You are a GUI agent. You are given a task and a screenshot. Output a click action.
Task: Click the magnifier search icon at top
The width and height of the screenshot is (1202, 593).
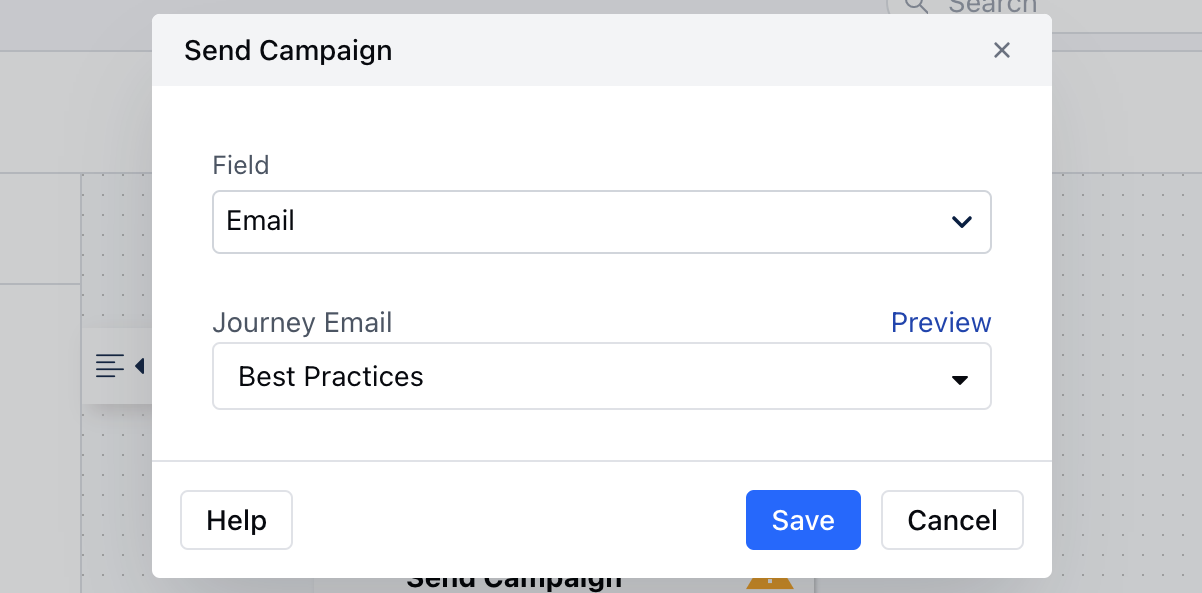917,5
